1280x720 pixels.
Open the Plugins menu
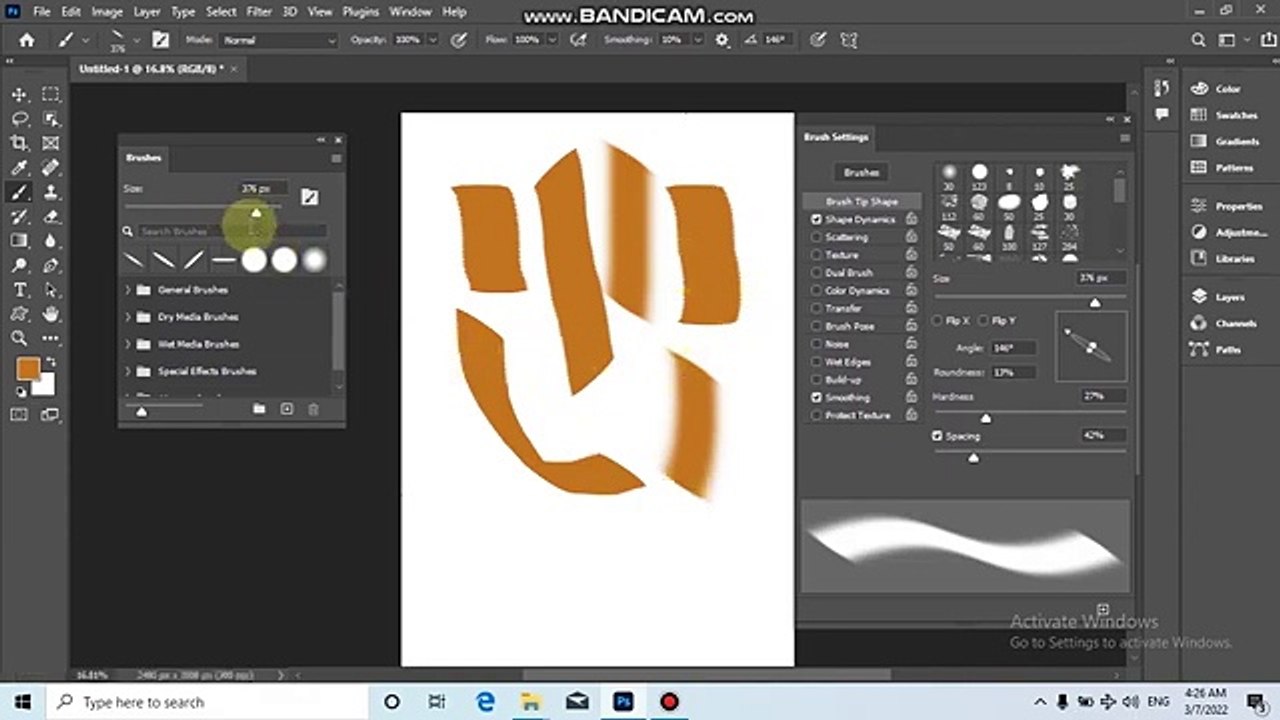tap(361, 12)
